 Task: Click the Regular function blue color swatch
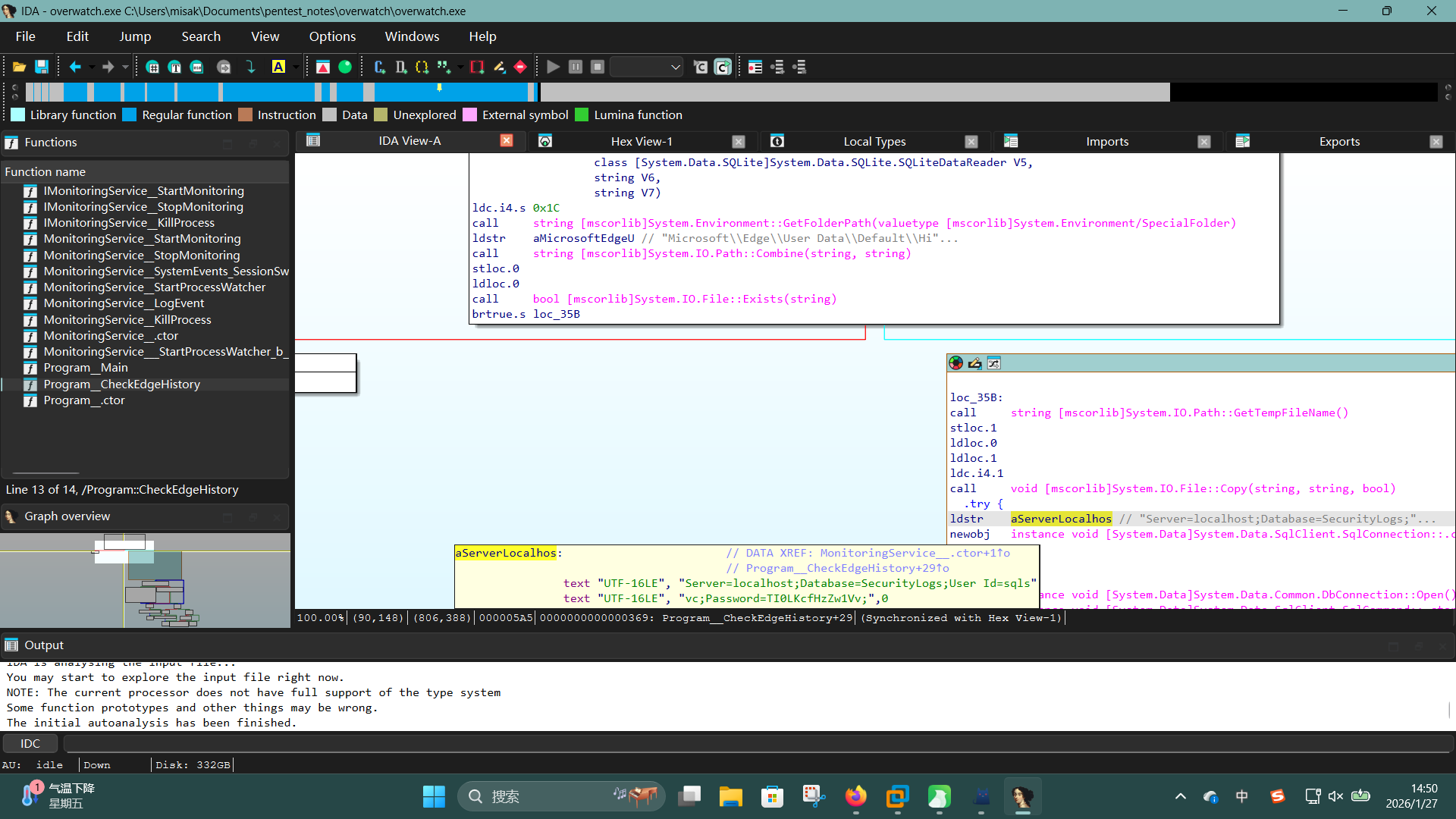pyautogui.click(x=129, y=115)
